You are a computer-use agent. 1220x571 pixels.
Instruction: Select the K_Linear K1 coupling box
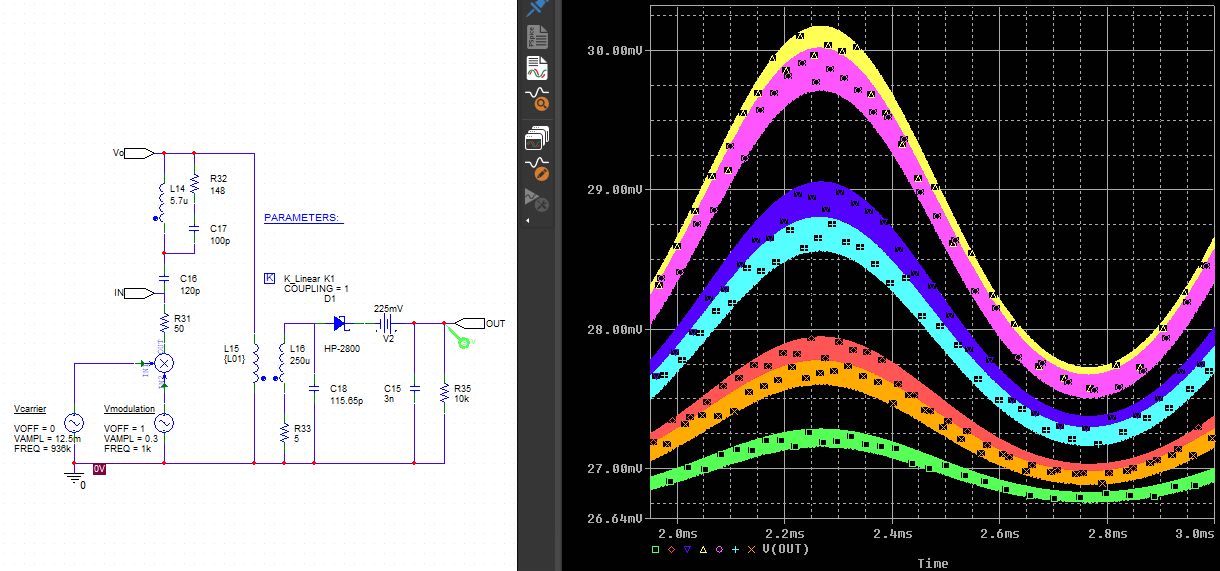pos(268,279)
